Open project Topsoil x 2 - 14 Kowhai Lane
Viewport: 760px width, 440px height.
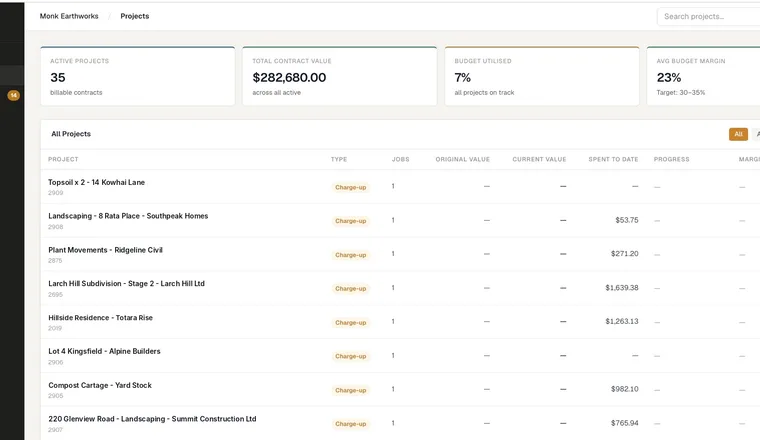96,182
